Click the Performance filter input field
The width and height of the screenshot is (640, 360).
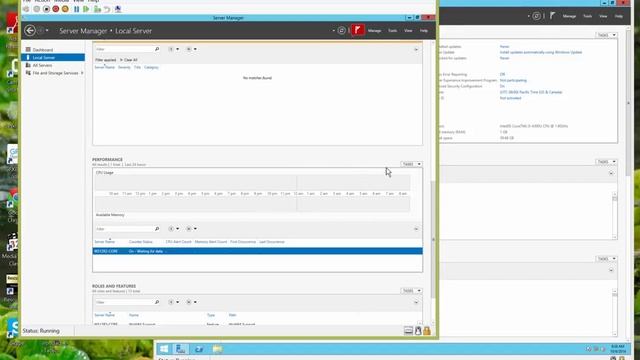pyautogui.click(x=124, y=229)
